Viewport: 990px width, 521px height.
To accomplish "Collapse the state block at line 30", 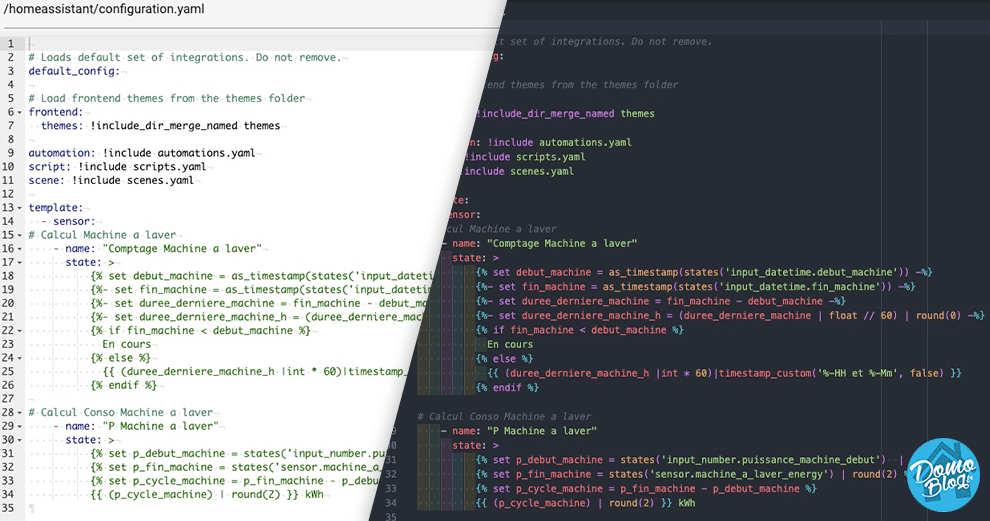I will 20,440.
